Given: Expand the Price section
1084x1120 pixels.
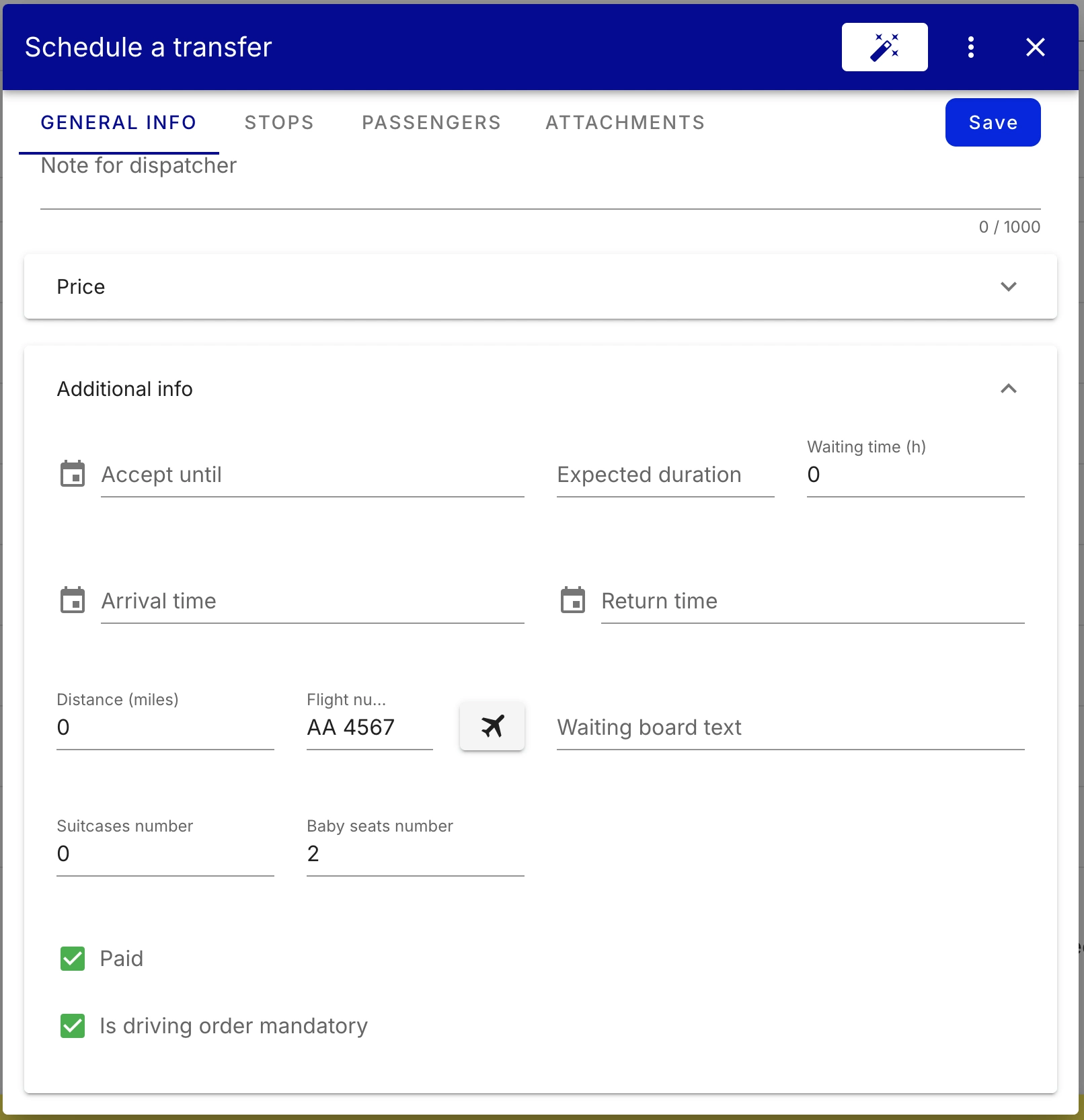Looking at the screenshot, I should pos(1008,286).
